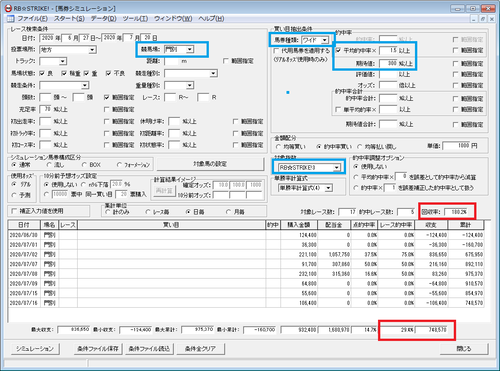The height and width of the screenshot is (371, 500).
Task: Click the RB☆STRIKE app icon in title bar
Action: [x=8, y=8]
